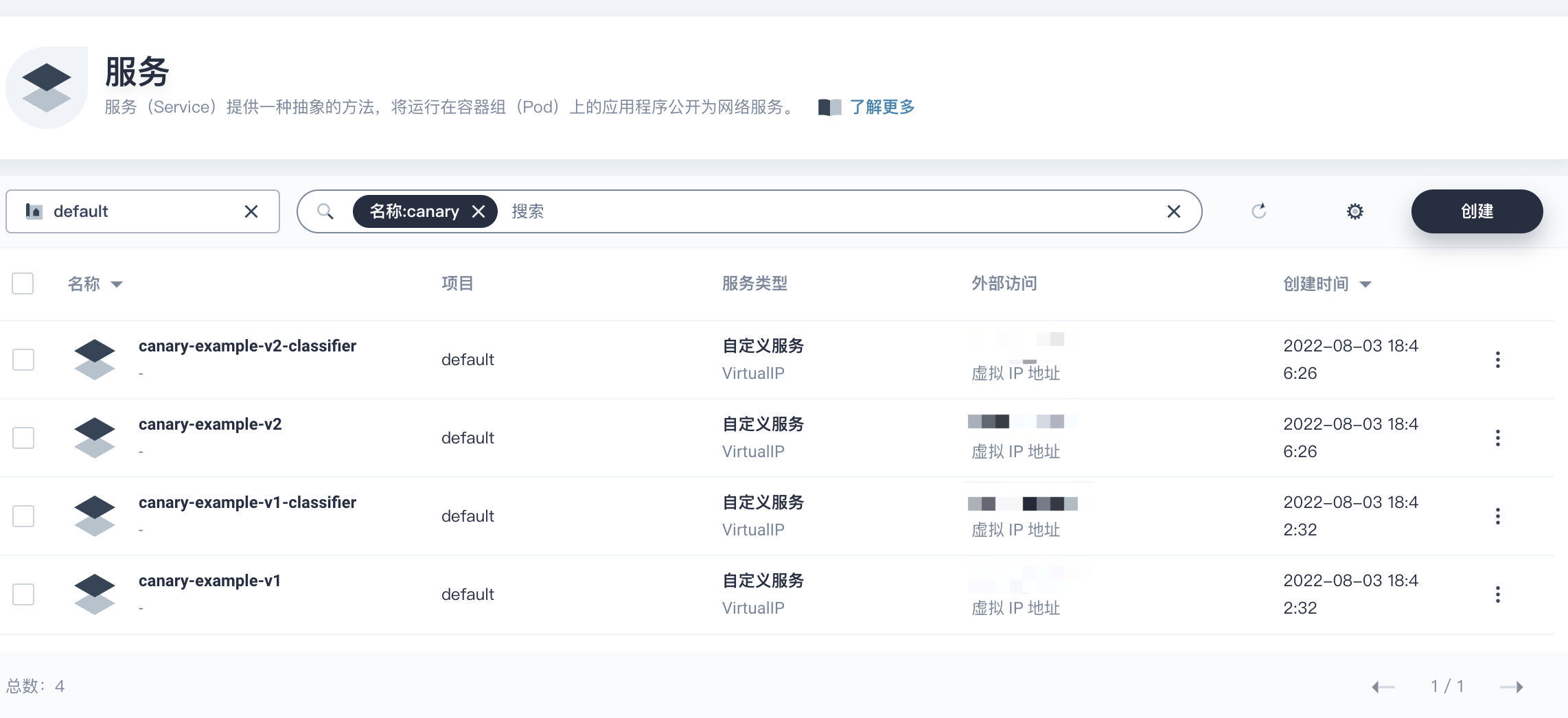Viewport: 1568px width, 718px height.
Task: Open more actions menu for canary-example-v1
Action: pos(1497,594)
